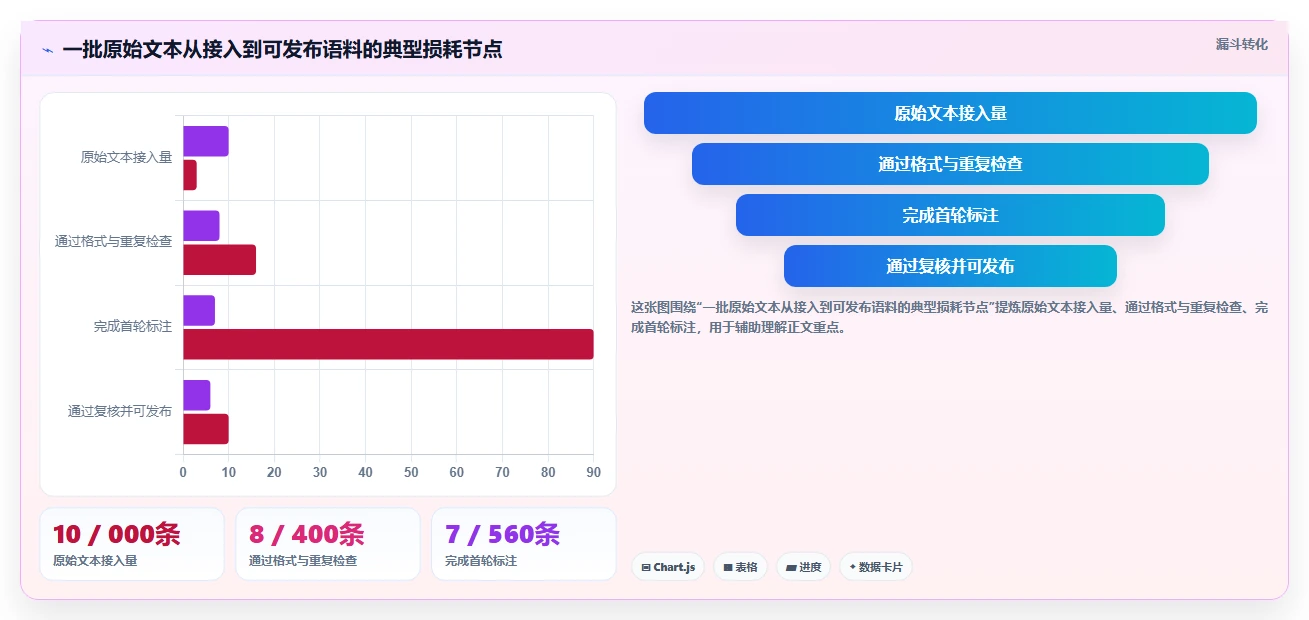Click the 数据卡片 tag chip
1309x620 pixels.
[x=876, y=567]
